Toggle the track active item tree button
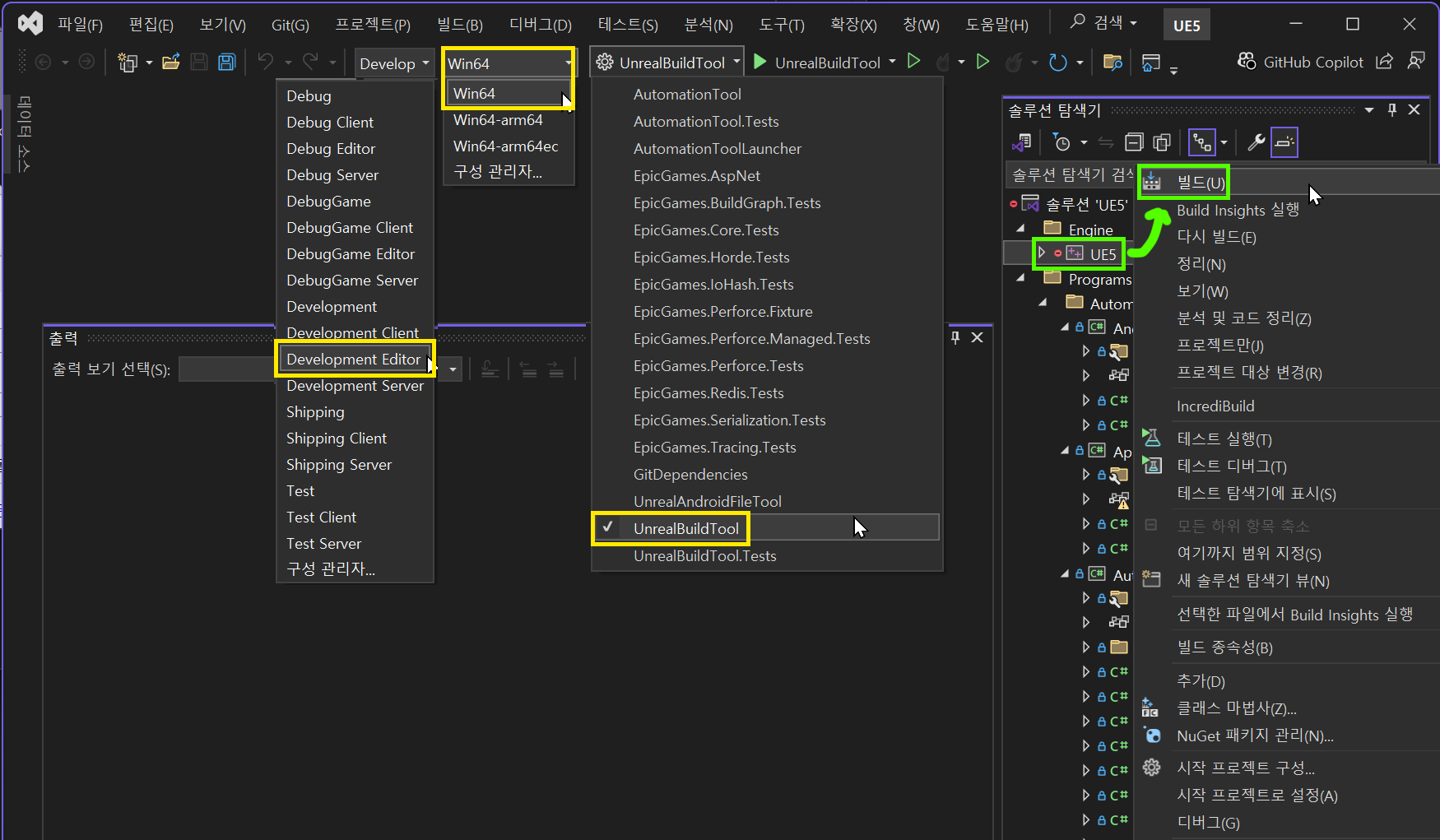1440x840 pixels. 1202,142
